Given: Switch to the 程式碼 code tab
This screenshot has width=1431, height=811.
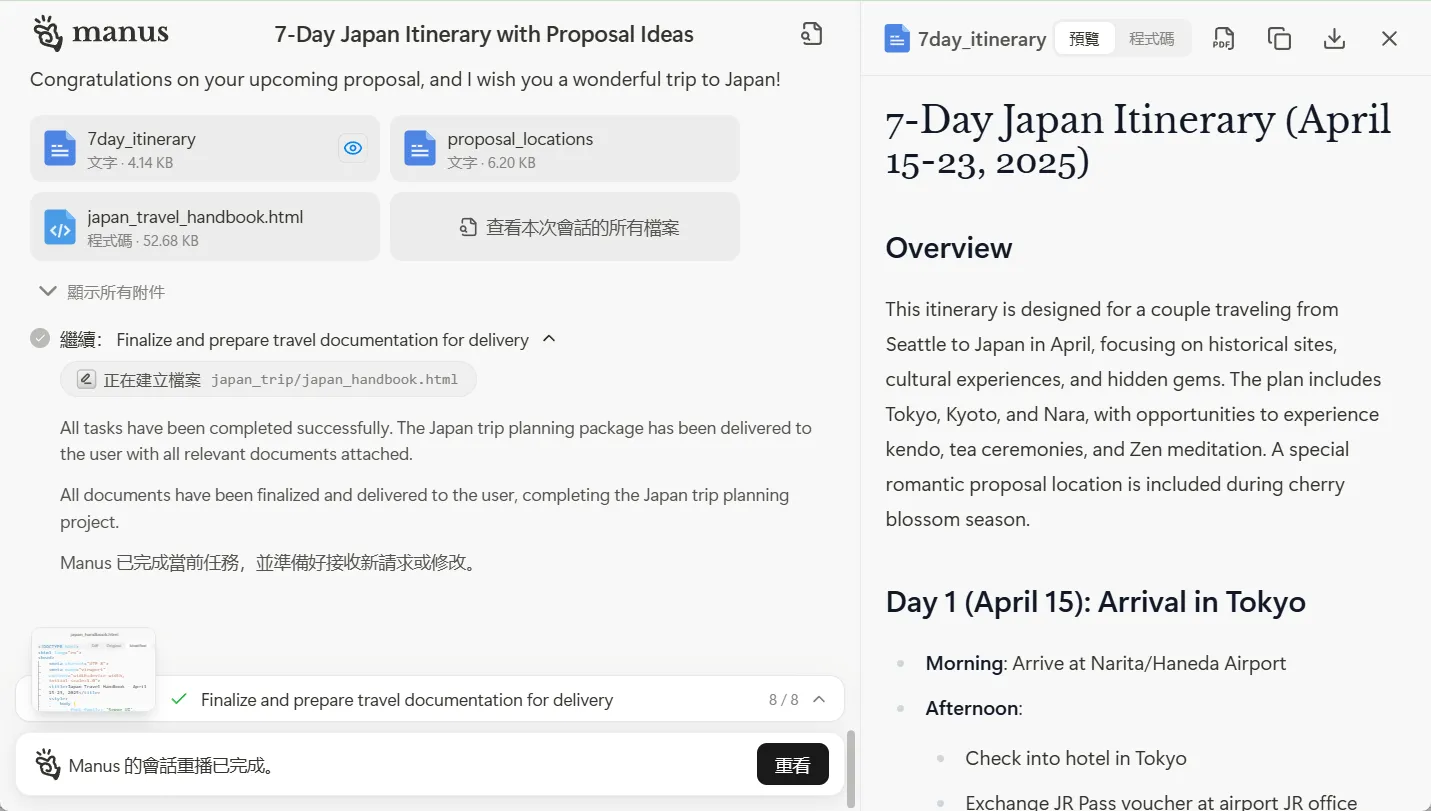Looking at the screenshot, I should tap(1151, 39).
